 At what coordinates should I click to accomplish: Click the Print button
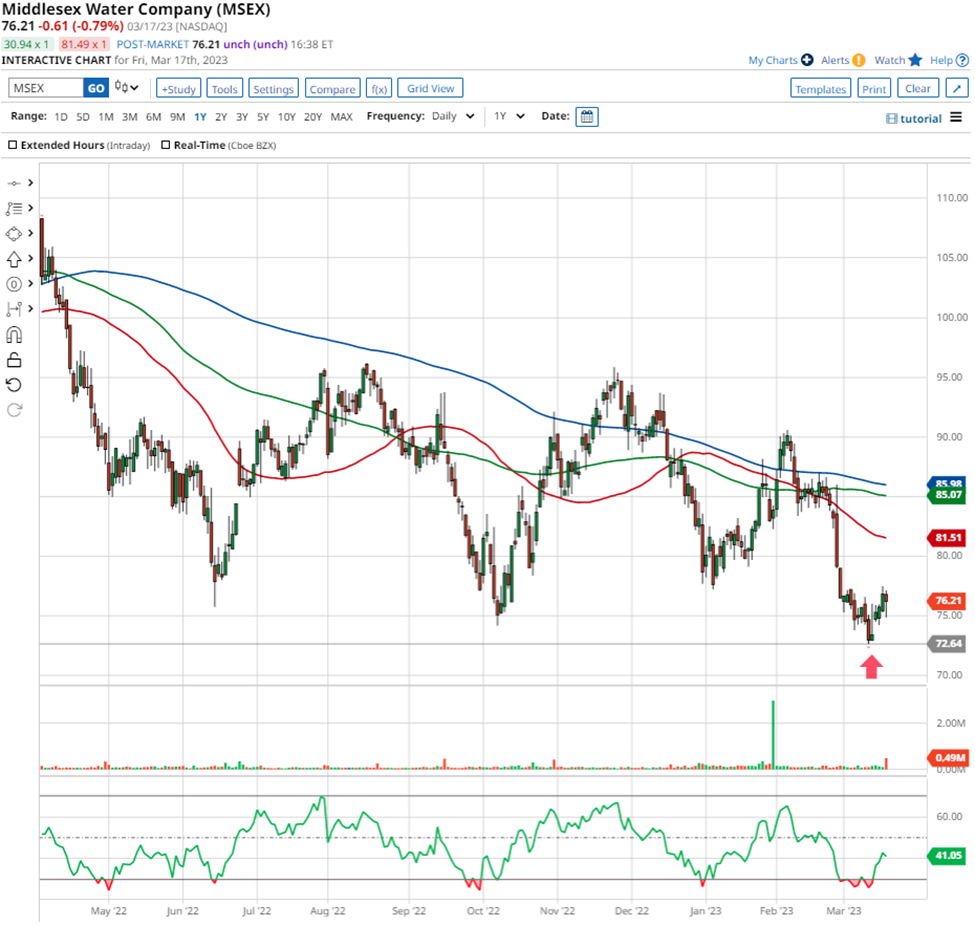coord(874,88)
